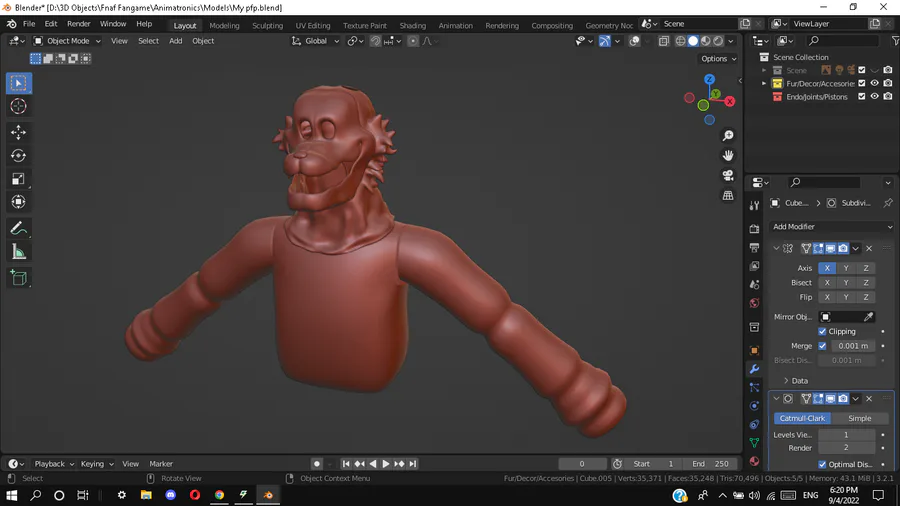Uncheck the Clipping checkbox
Screen dimensions: 900x506
pos(822,332)
